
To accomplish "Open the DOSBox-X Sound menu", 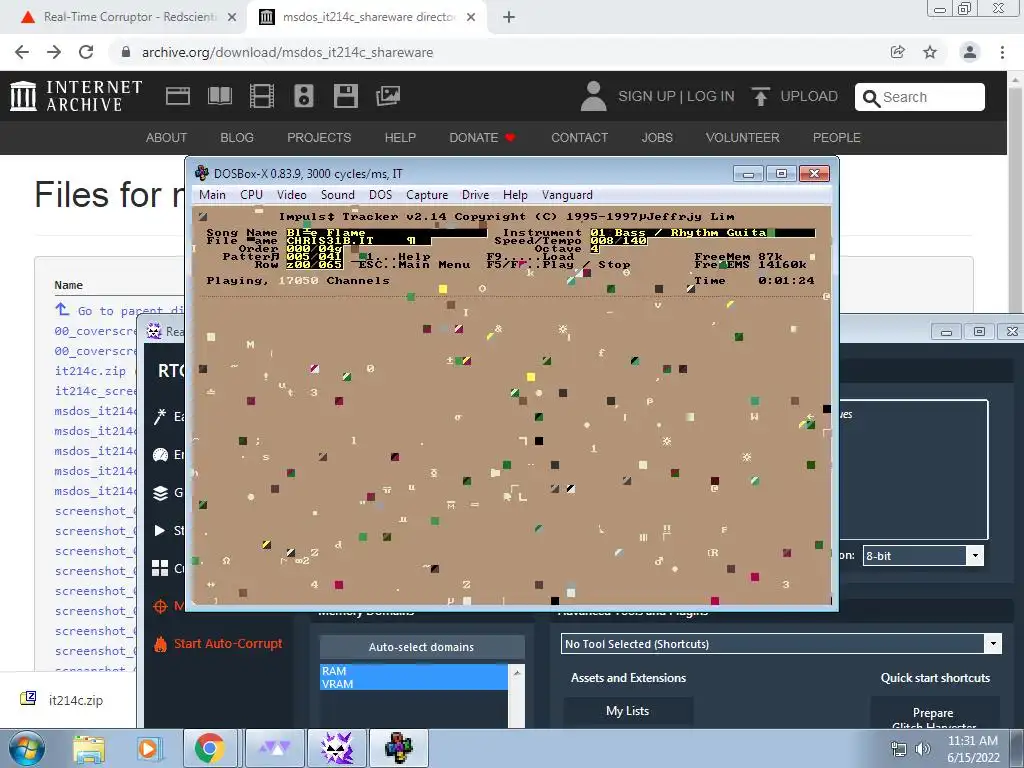I will click(x=338, y=195).
